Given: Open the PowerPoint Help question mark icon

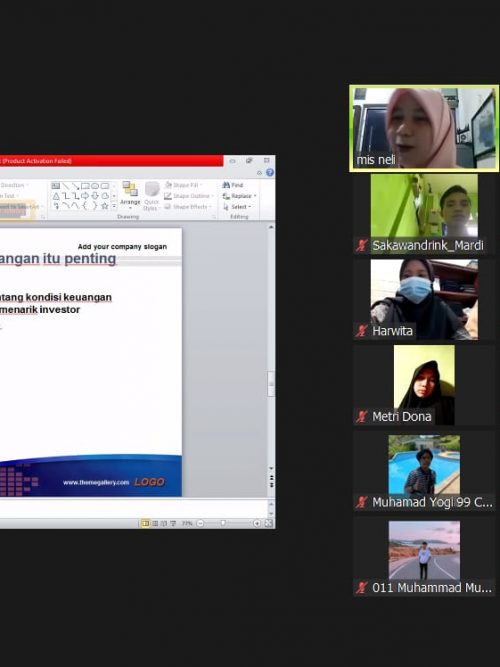Looking at the screenshot, I should [270, 172].
